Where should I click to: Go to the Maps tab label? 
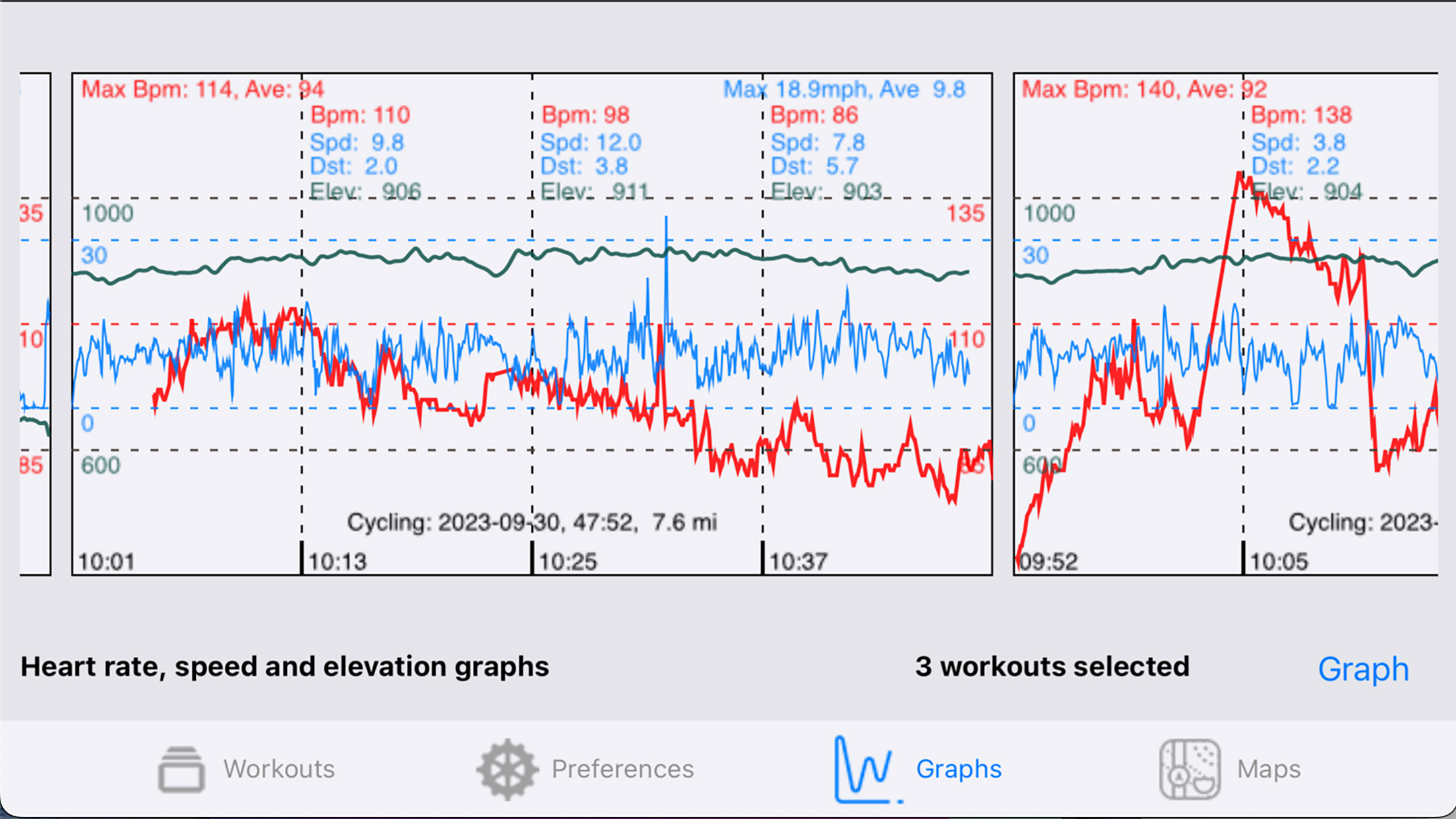click(1268, 769)
